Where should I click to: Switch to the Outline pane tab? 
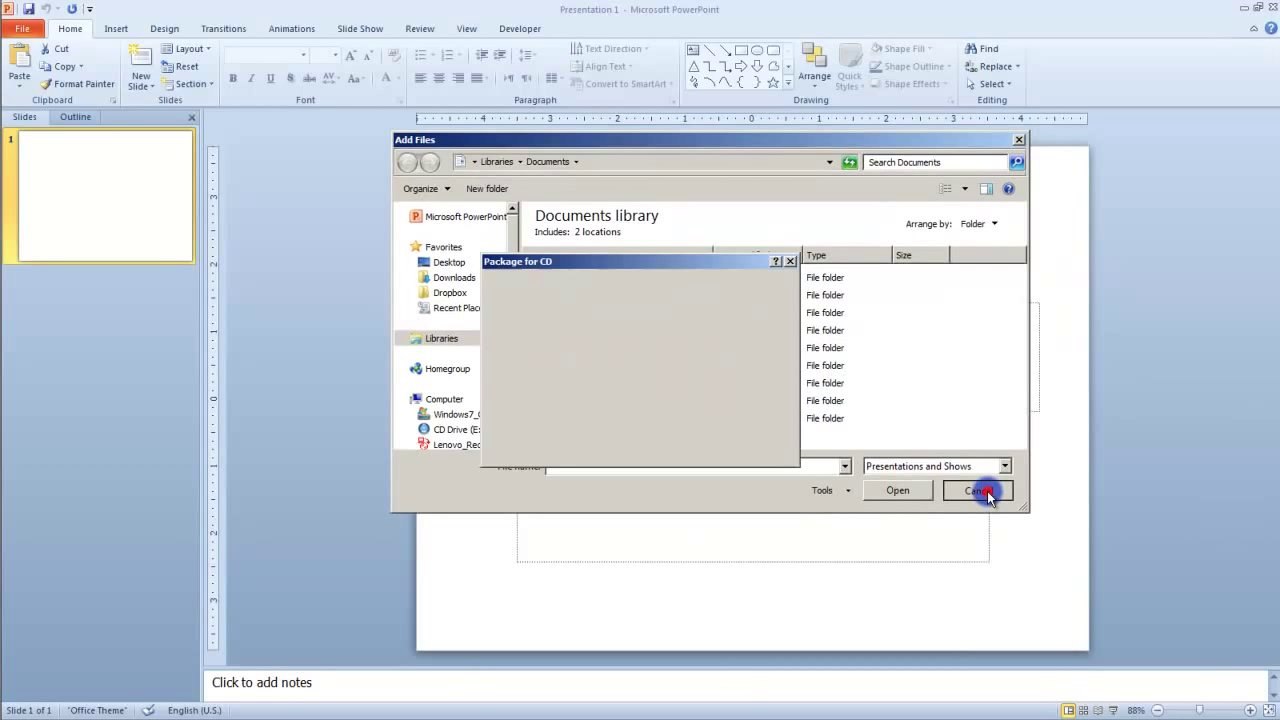click(75, 117)
